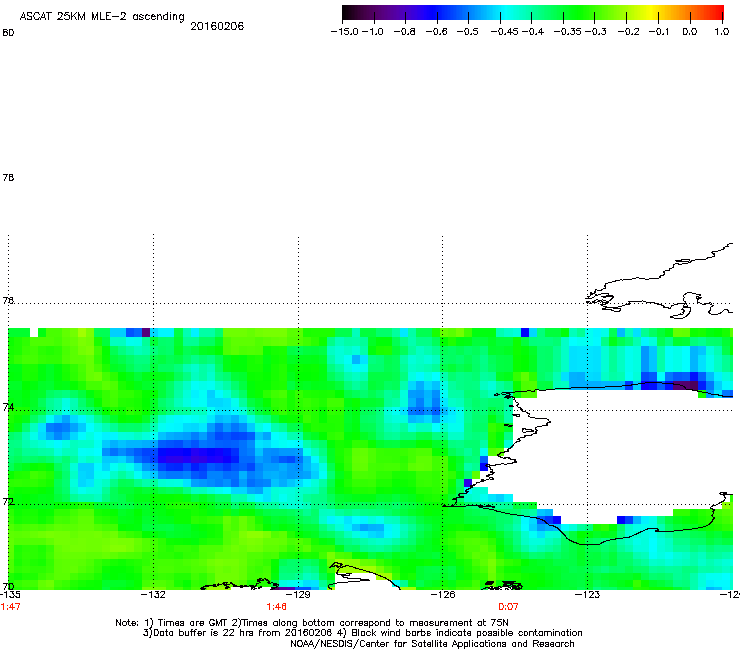Screen dimensions: 740x650
Task: Select the date label 20160206
Action: pos(217,26)
